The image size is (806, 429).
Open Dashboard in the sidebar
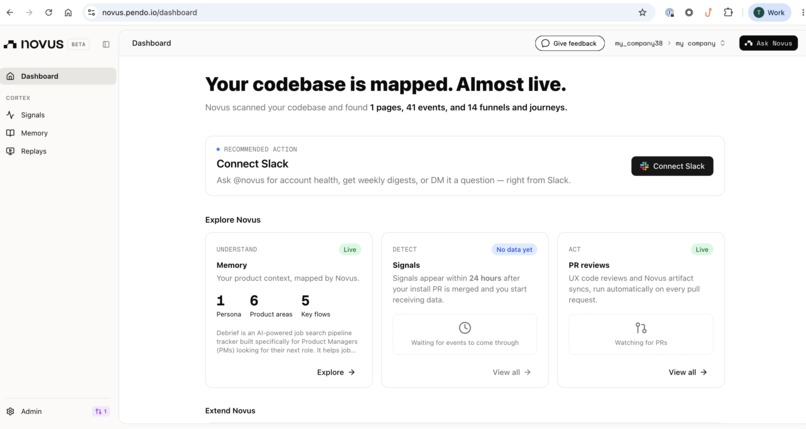[58, 76]
